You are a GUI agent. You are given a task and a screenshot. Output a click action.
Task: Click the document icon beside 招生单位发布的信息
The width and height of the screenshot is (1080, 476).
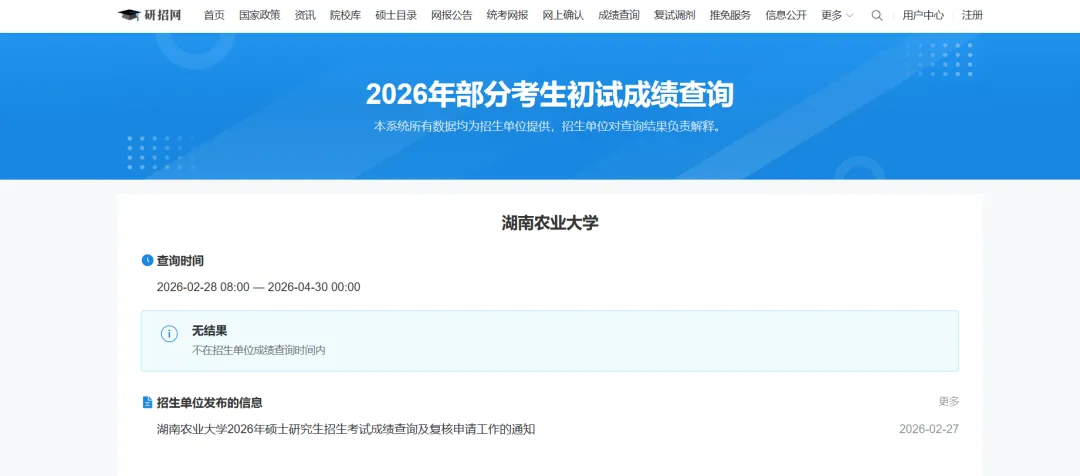click(x=147, y=402)
